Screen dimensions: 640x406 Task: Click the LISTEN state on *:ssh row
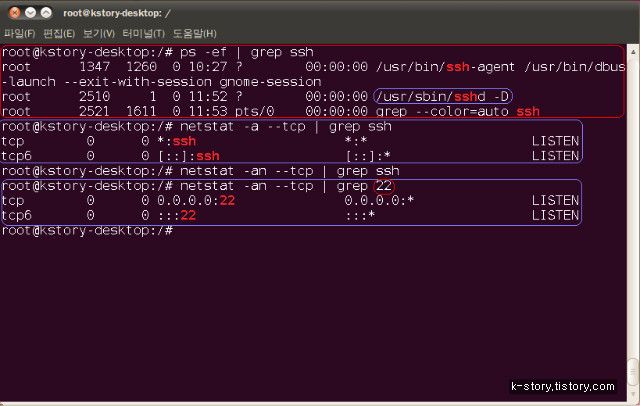[x=555, y=141]
